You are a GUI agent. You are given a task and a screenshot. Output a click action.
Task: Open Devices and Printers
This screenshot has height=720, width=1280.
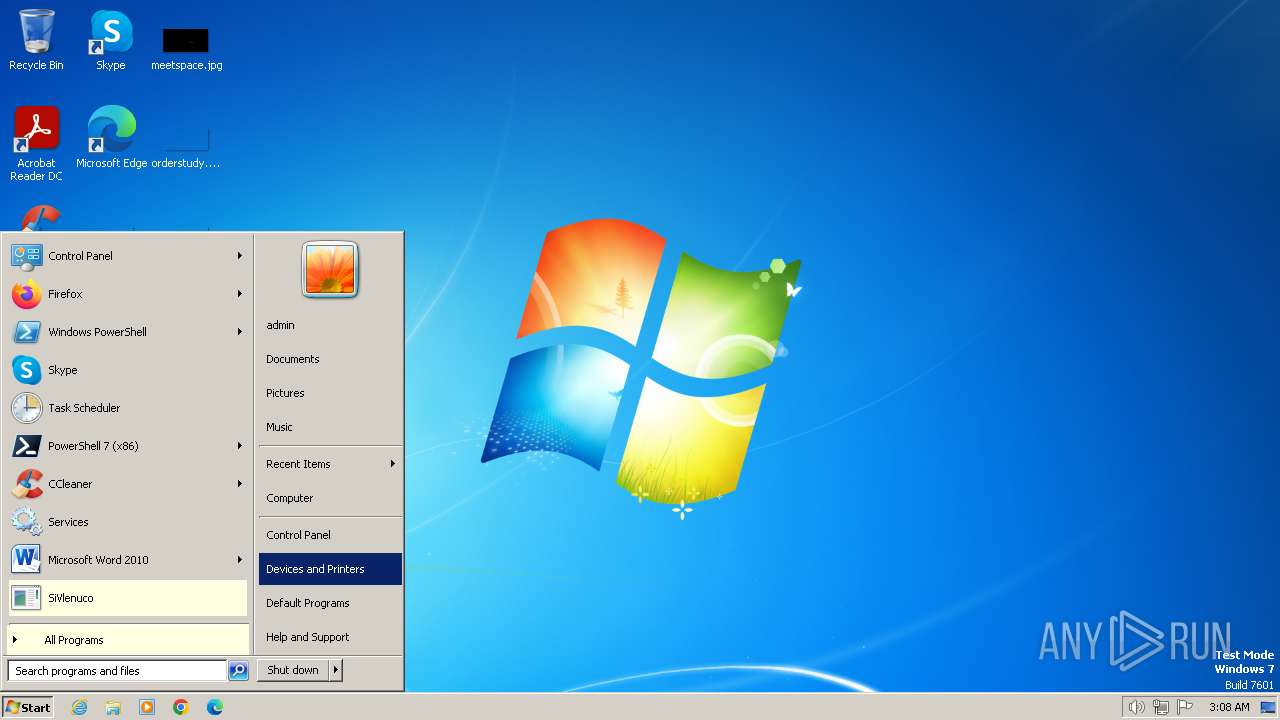[330, 569]
